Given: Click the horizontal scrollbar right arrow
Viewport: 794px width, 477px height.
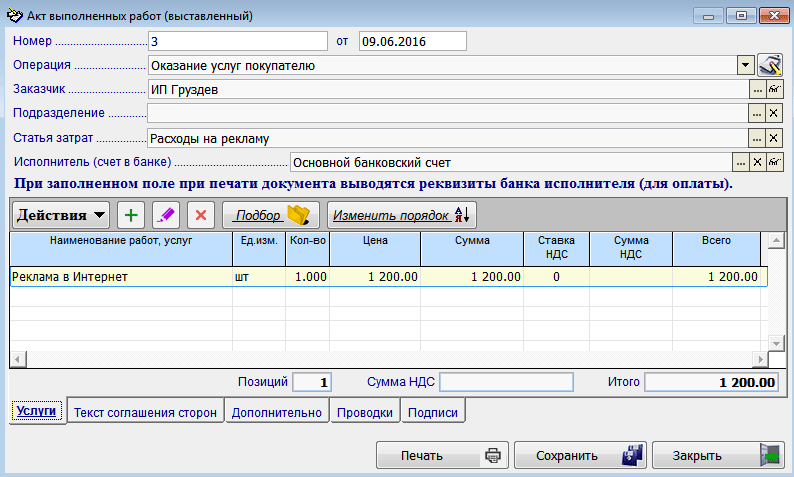Looking at the screenshot, I should pyautogui.click(x=760, y=360).
